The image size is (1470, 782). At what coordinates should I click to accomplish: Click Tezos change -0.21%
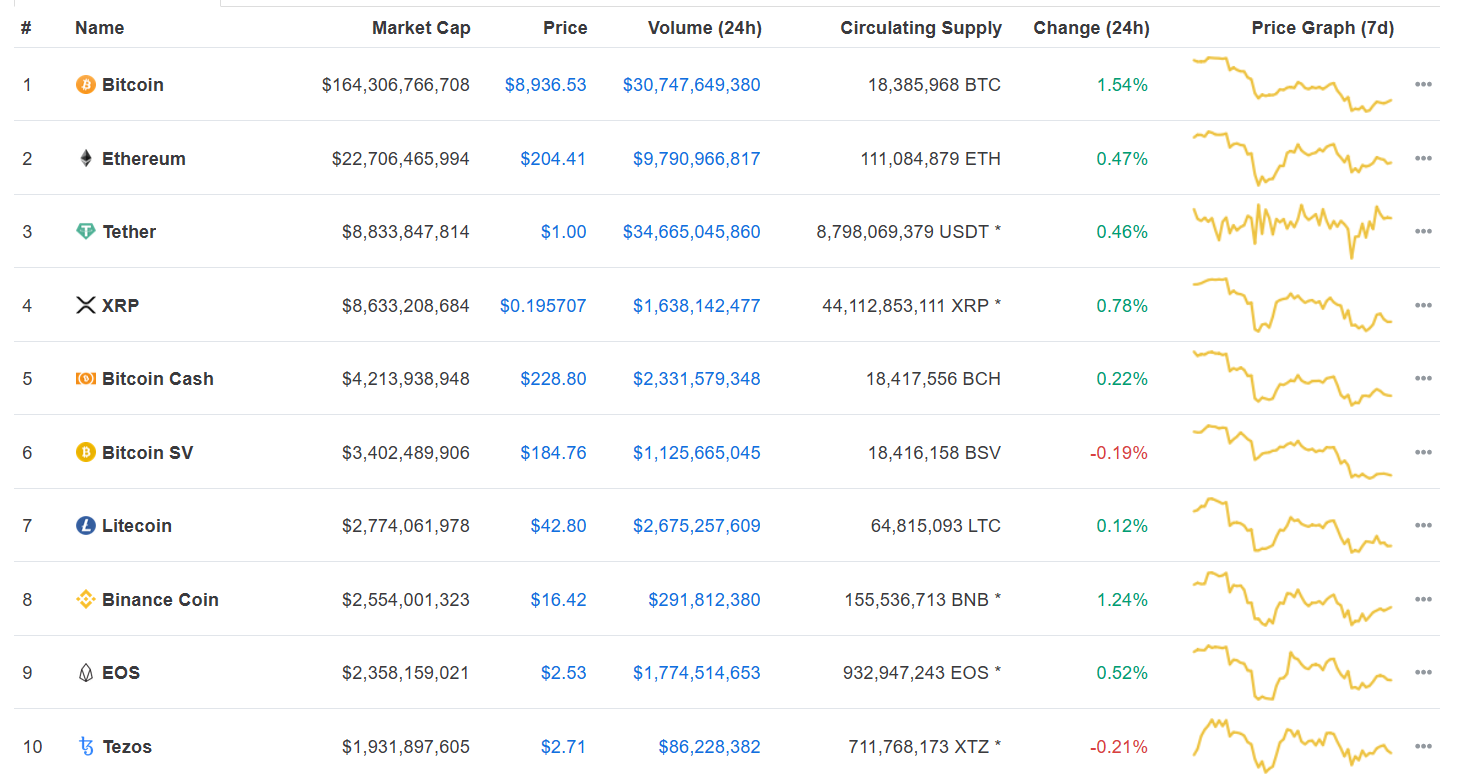coord(1118,746)
